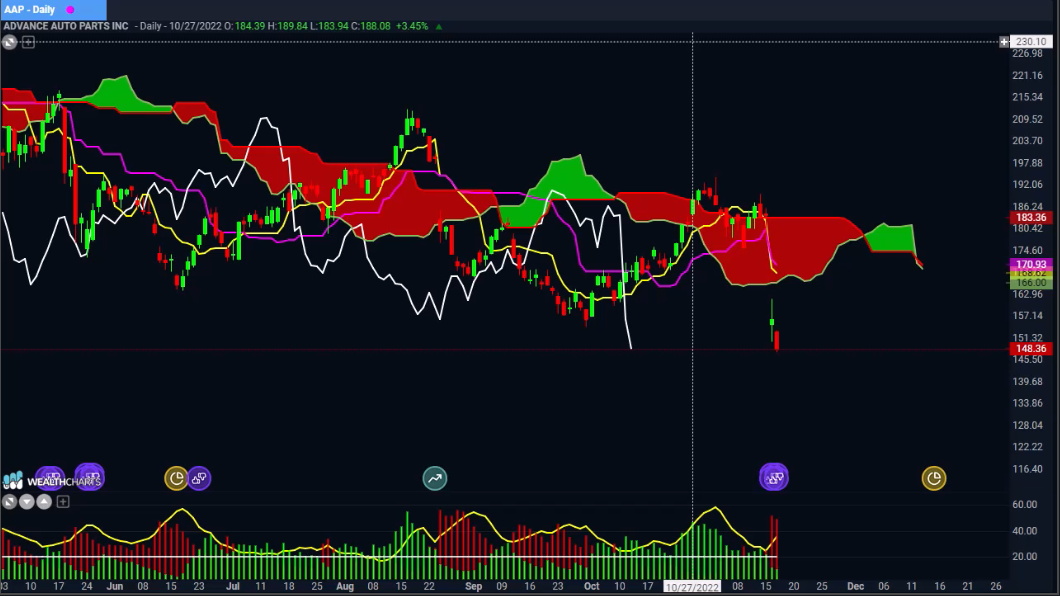Move the indicator pane down with the down arrow
The image size is (1060, 596).
click(x=27, y=501)
